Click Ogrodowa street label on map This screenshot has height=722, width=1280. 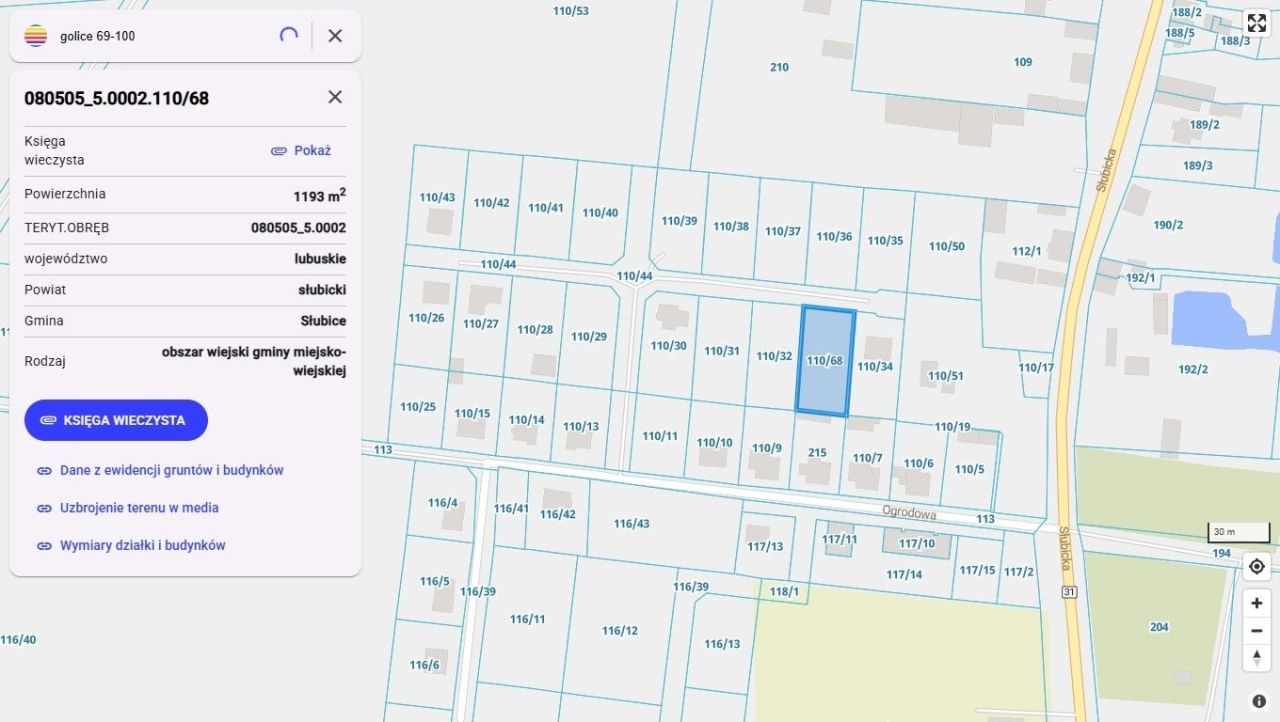(909, 512)
